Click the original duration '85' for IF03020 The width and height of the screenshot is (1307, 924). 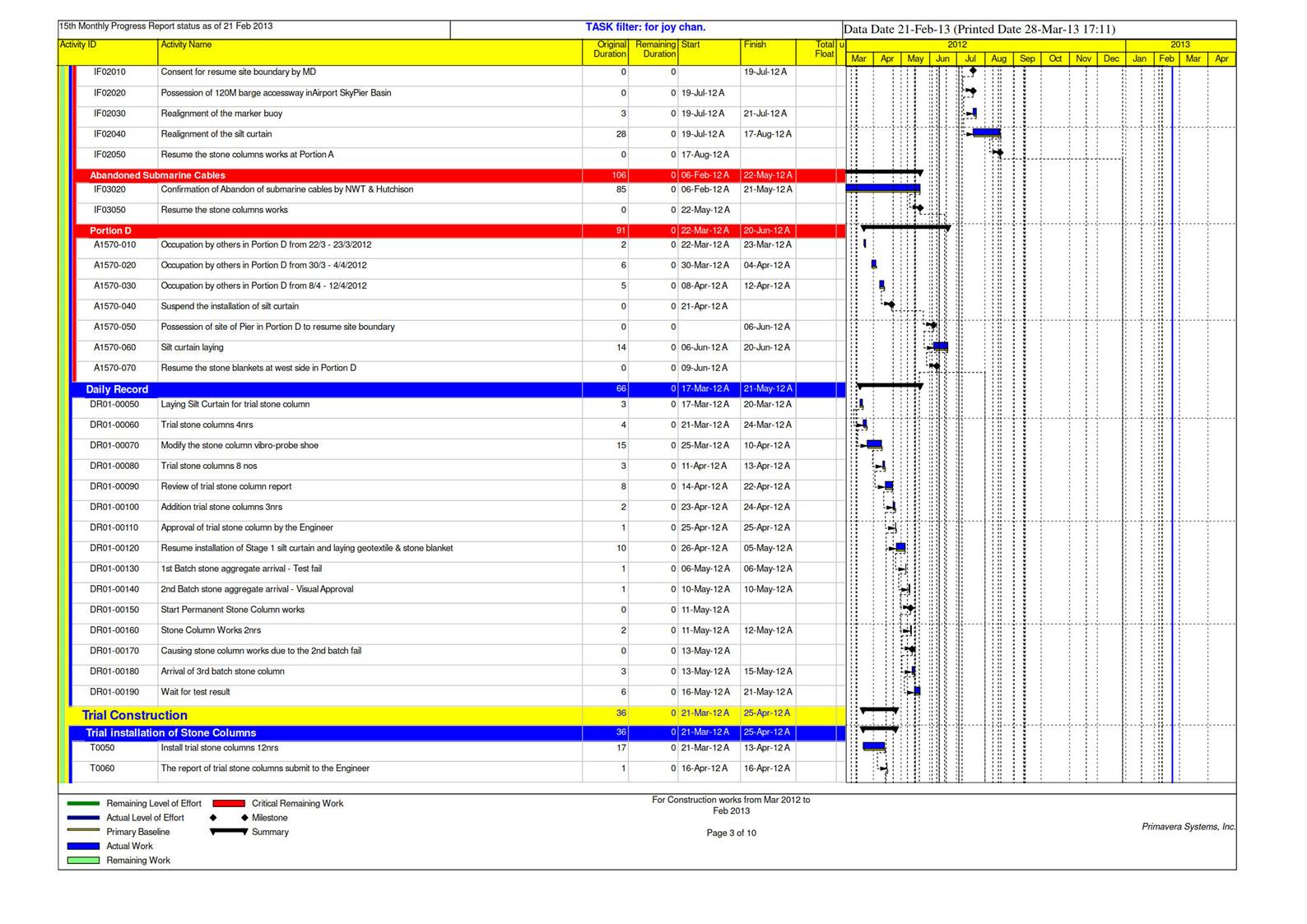[621, 189]
